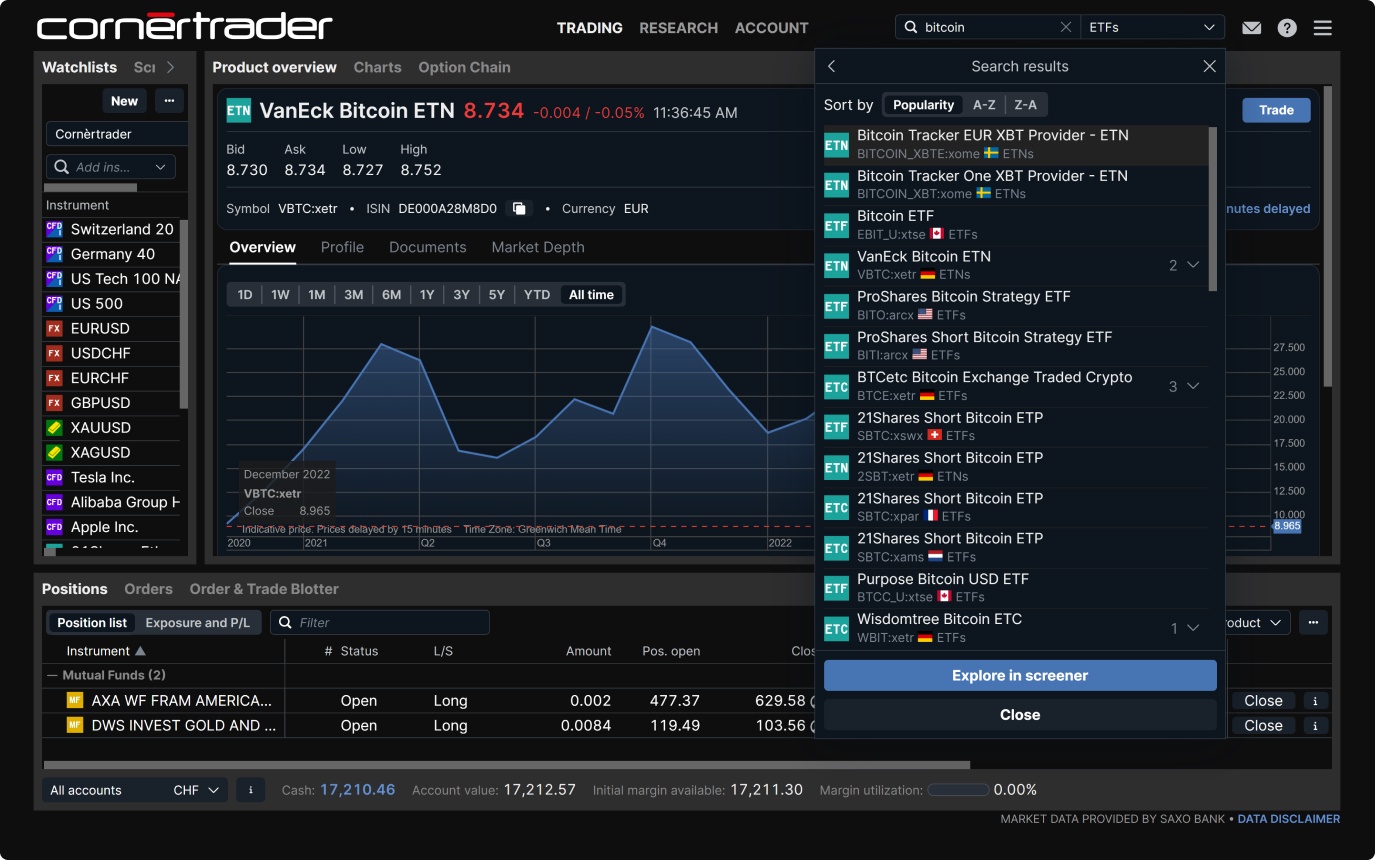Set chart range to YTD
The width and height of the screenshot is (1375, 860).
coord(537,295)
